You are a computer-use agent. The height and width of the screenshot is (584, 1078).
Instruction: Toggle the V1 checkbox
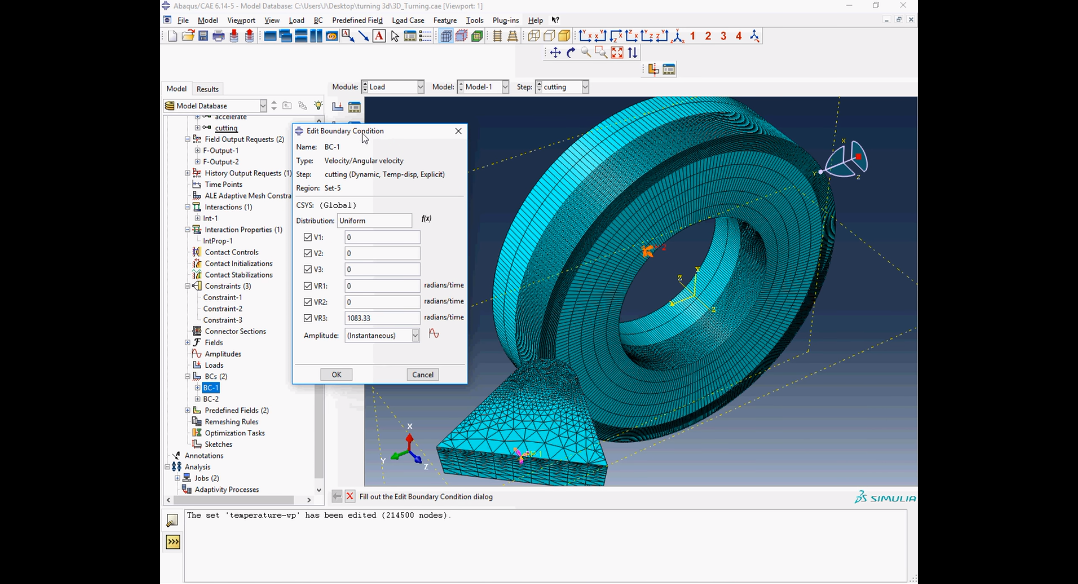pos(308,237)
